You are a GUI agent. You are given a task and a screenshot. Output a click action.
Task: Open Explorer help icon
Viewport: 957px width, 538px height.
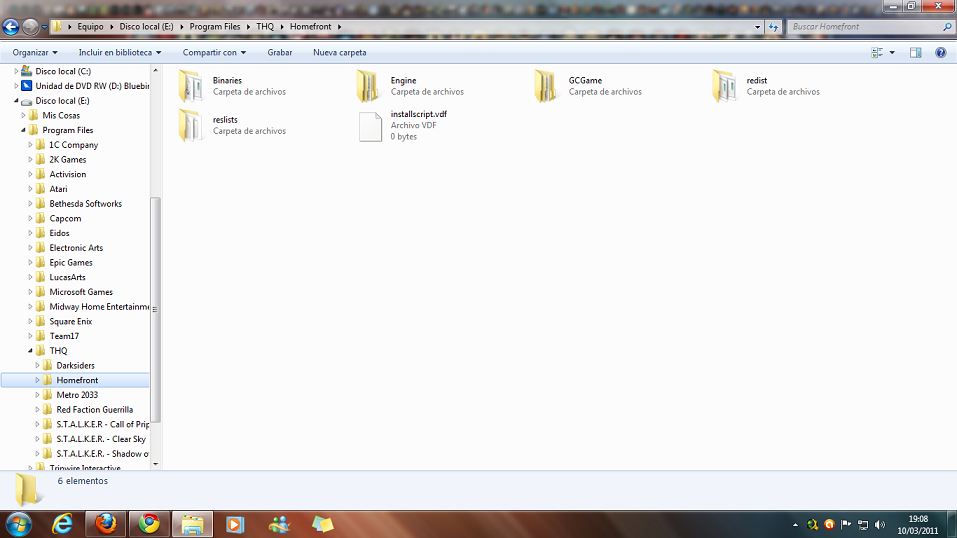point(941,53)
